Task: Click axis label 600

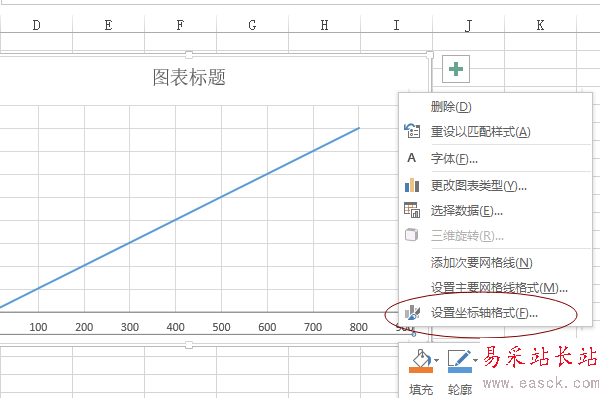Action: point(267,327)
